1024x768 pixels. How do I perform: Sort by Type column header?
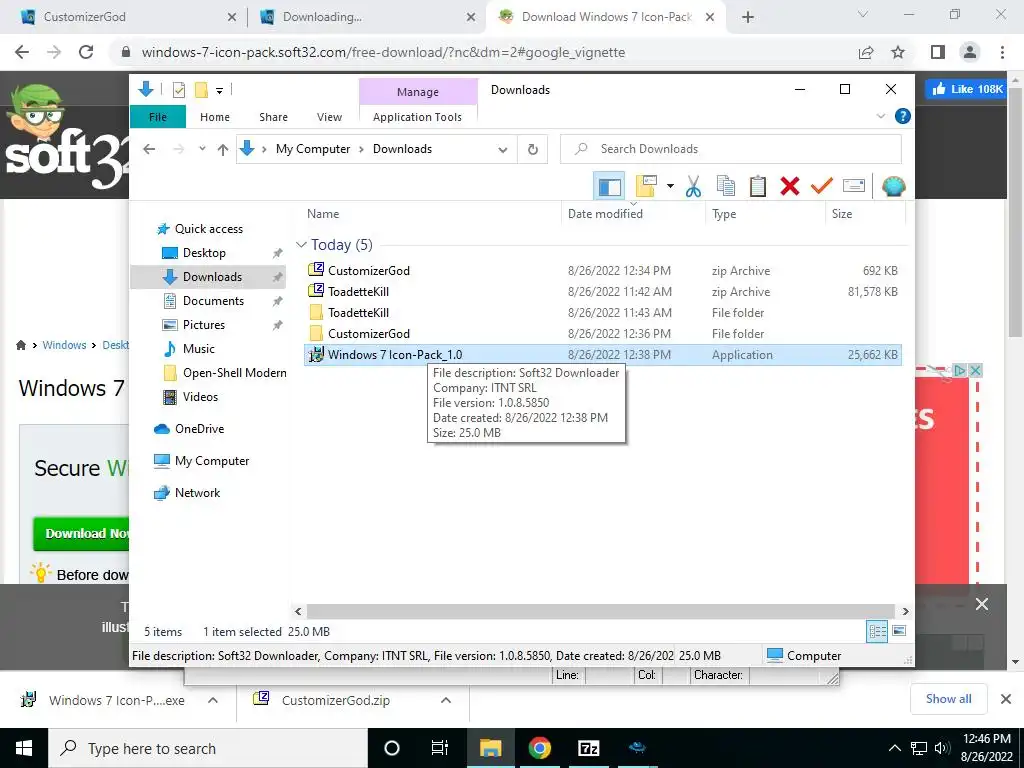764,214
